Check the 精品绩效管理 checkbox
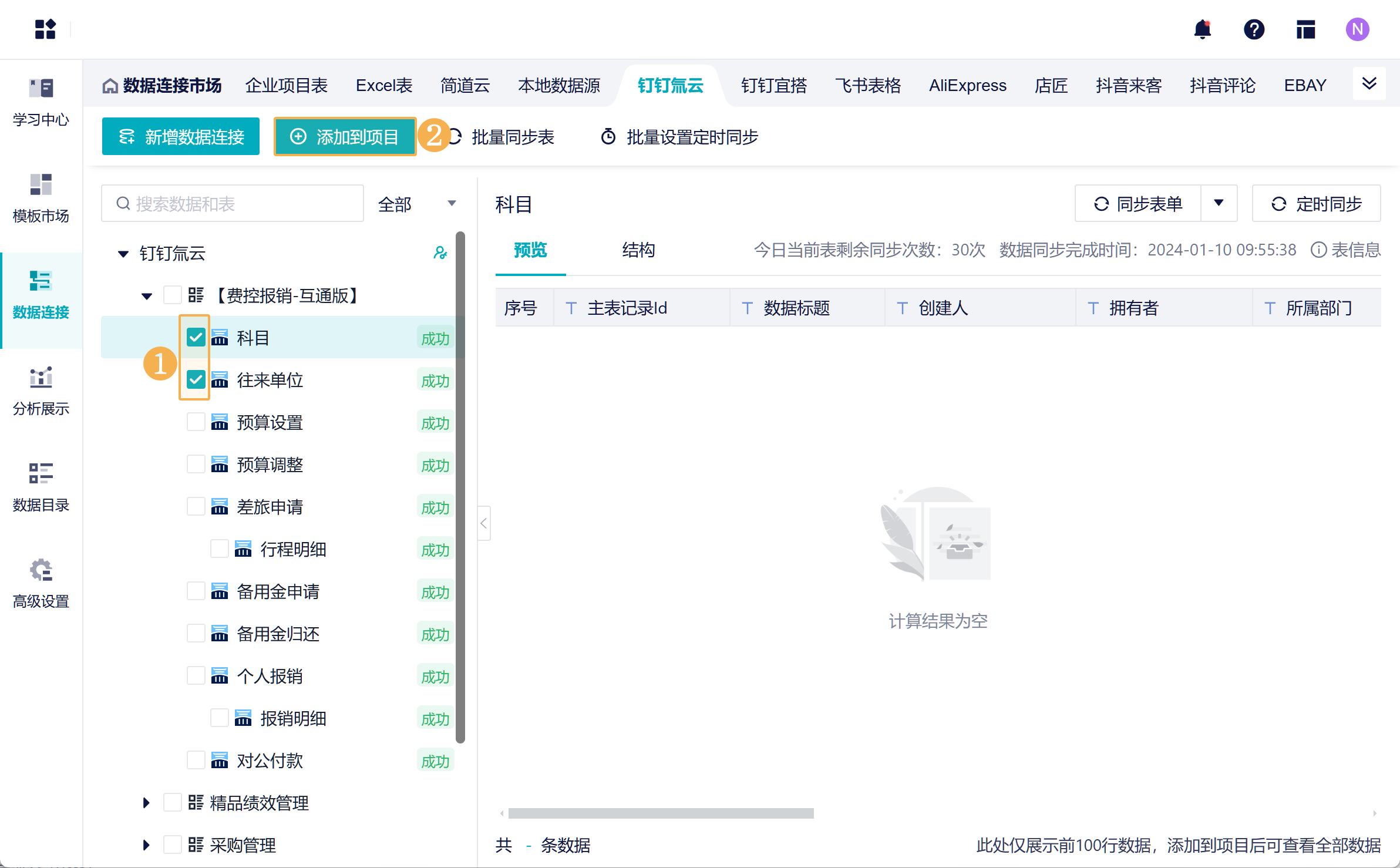Image resolution: width=1400 pixels, height=868 pixels. pyautogui.click(x=172, y=802)
